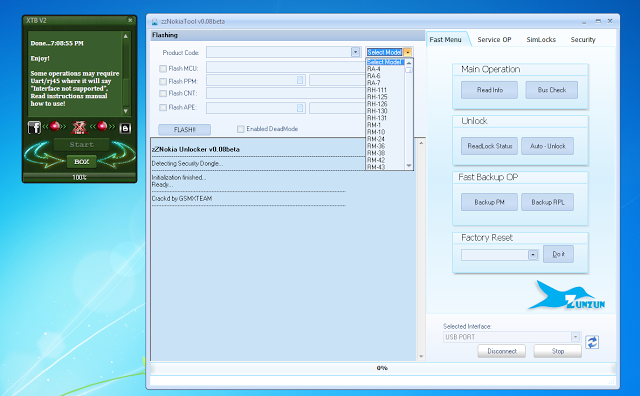The height and width of the screenshot is (396, 640).
Task: Click up arrow of XTB V2 log scrollbar
Action: [x=126, y=36]
